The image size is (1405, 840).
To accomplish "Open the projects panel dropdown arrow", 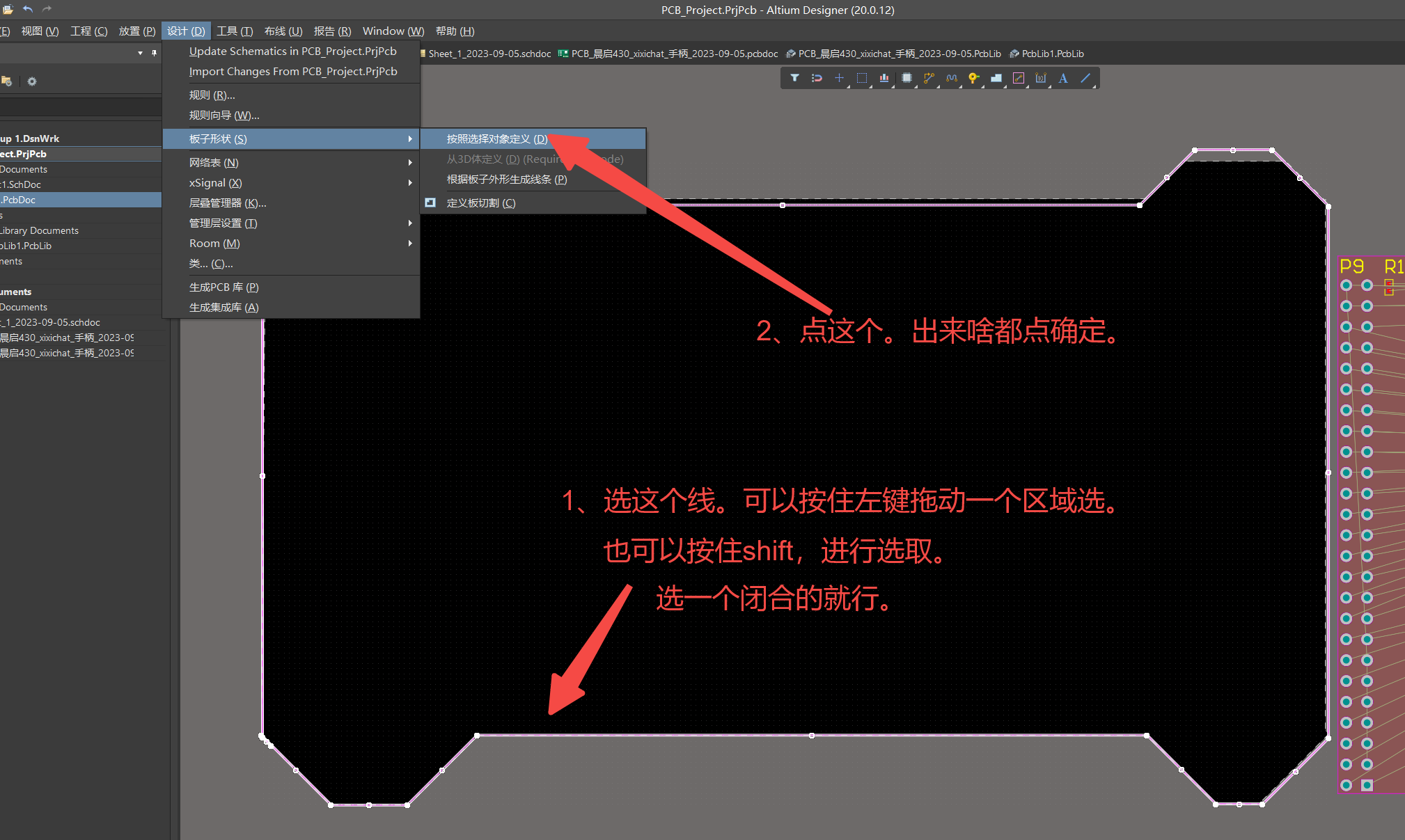I will coord(140,53).
